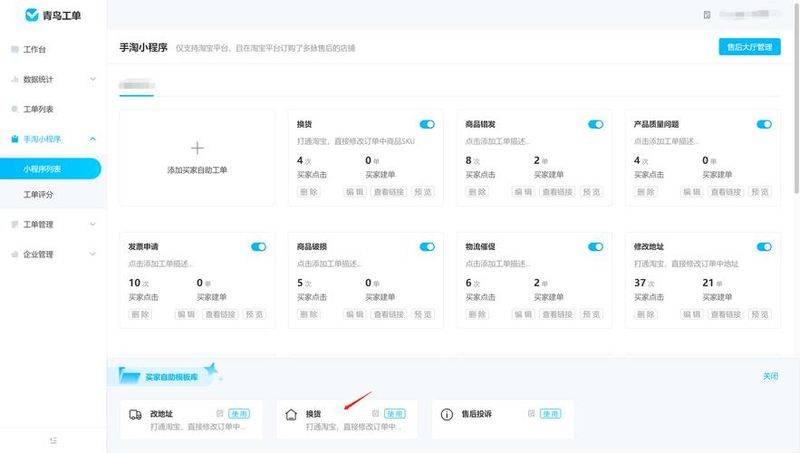Collapse the sidebar using the bottom icon
This screenshot has height=453, width=800.
click(54, 440)
